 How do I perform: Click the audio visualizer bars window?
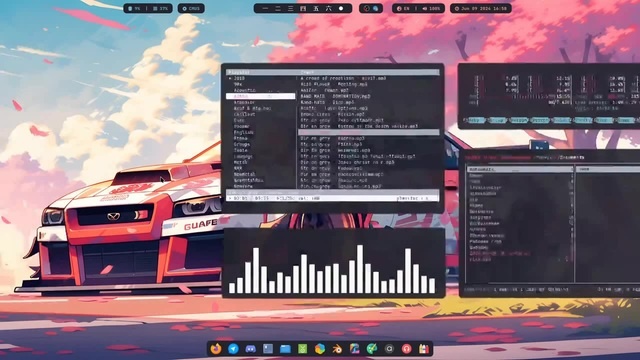[334, 263]
